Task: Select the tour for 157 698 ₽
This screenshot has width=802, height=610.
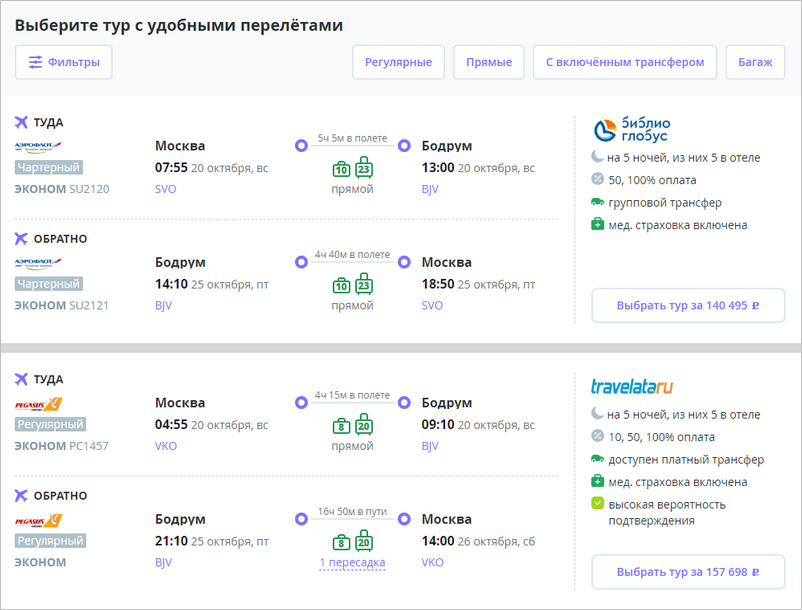Action: pos(687,572)
